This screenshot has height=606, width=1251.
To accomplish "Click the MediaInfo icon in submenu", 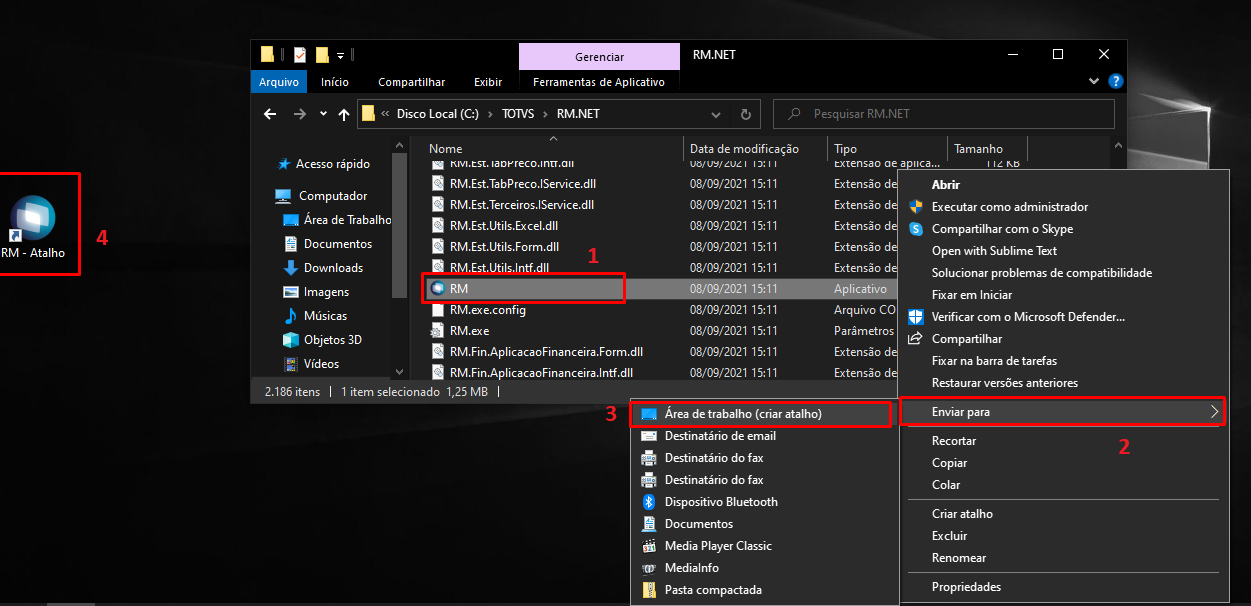I will tap(648, 568).
